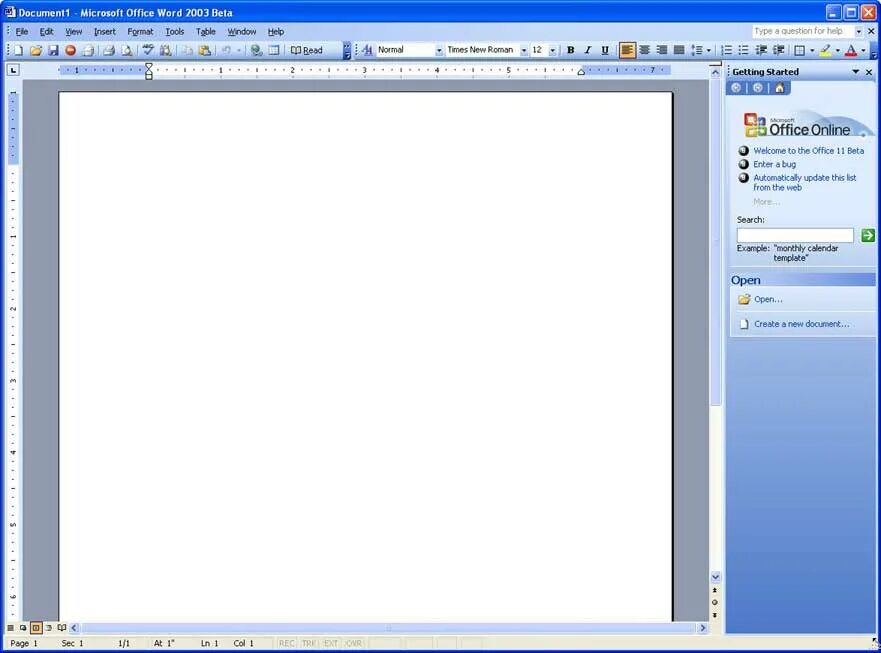Image resolution: width=881 pixels, height=653 pixels.
Task: Click the Home icon in task pane
Action: point(779,88)
